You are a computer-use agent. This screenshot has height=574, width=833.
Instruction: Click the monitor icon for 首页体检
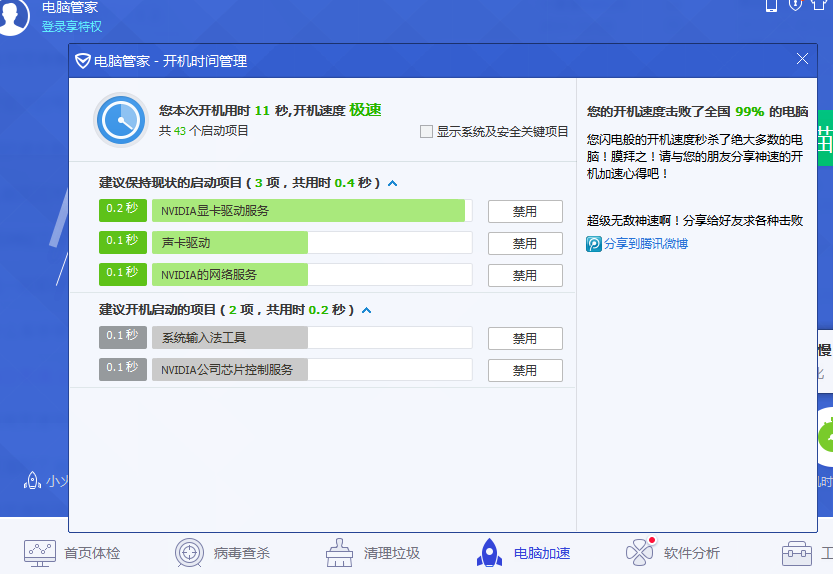click(40, 553)
